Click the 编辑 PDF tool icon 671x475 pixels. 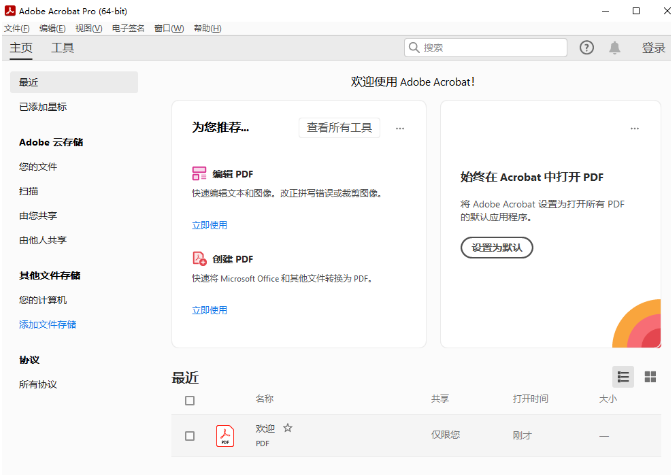[199, 173]
